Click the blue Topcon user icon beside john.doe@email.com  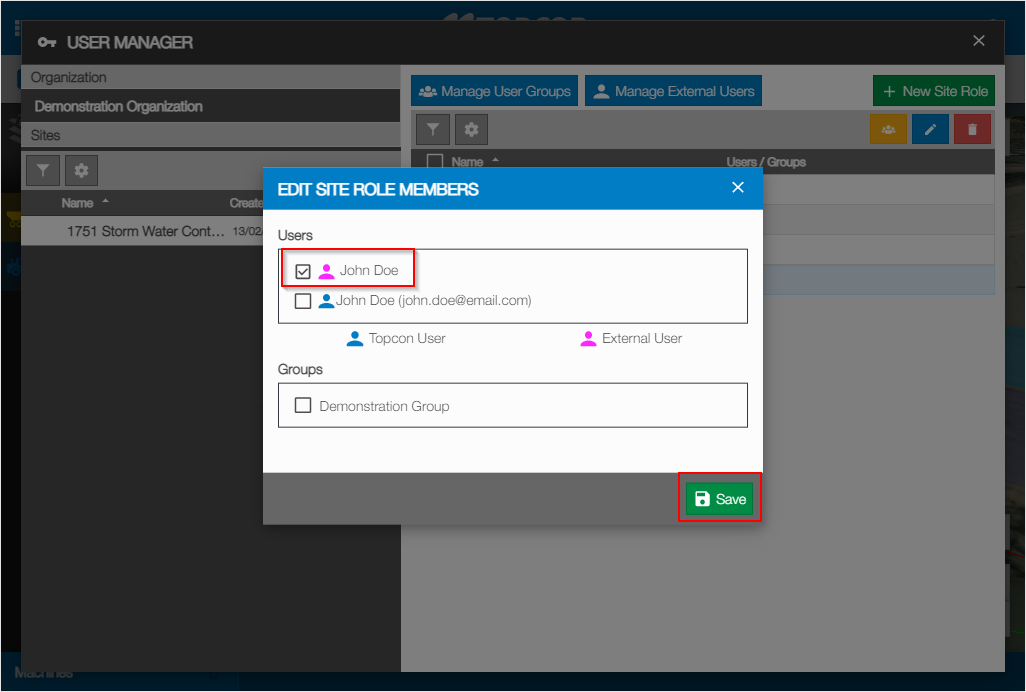click(x=326, y=301)
